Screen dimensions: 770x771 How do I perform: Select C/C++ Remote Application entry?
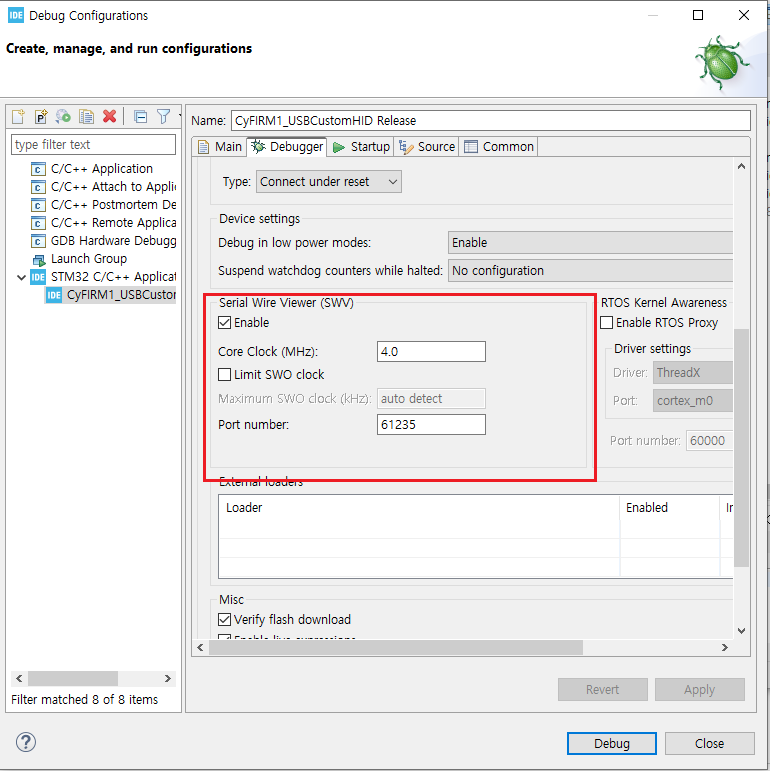(114, 223)
